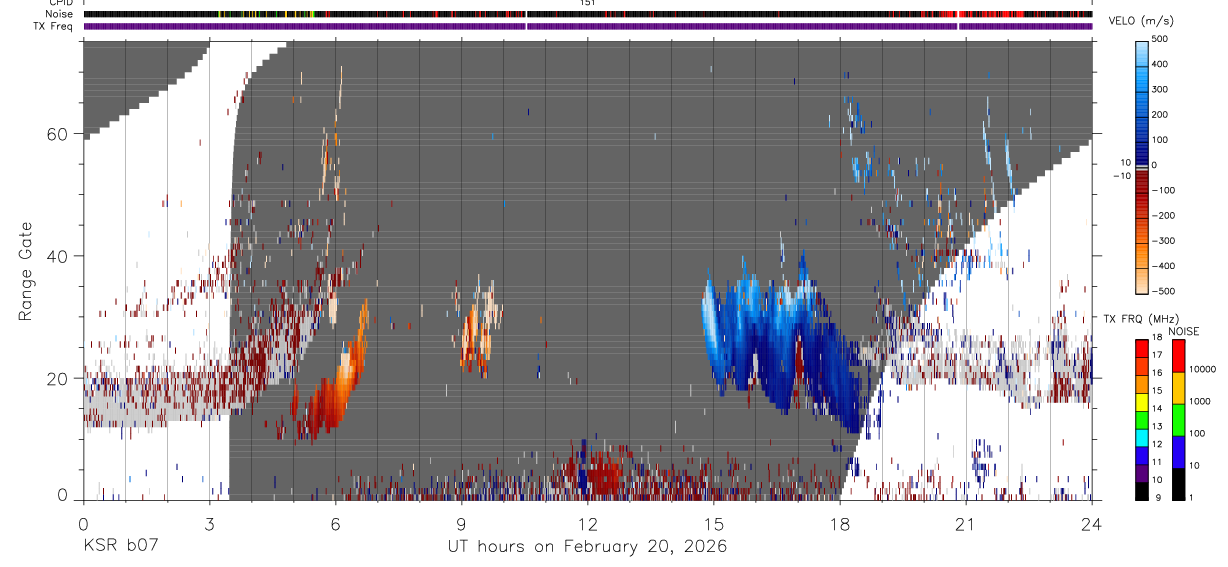Click hour 24 tick label on time axis
The image size is (1228, 567).
1092,523
